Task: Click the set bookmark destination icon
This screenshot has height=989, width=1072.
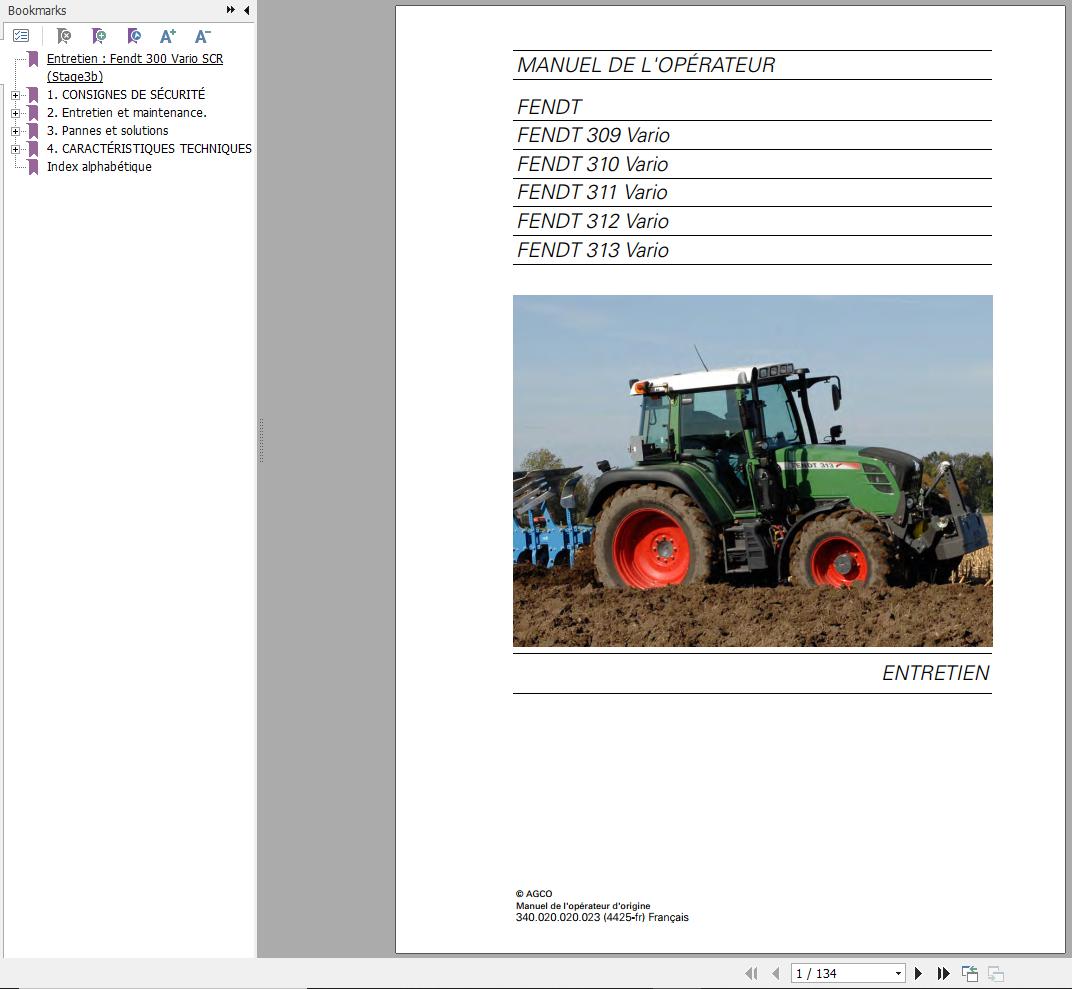Action: click(134, 36)
